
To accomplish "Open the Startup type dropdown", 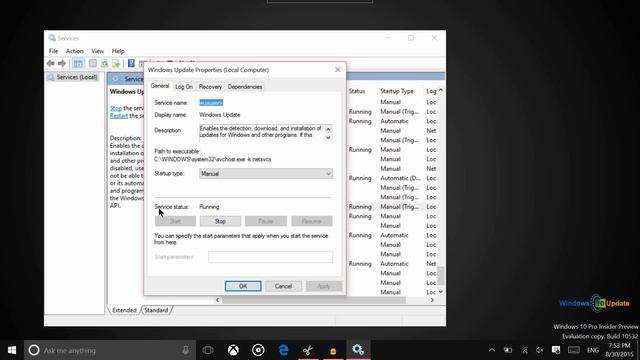I will pyautogui.click(x=266, y=173).
